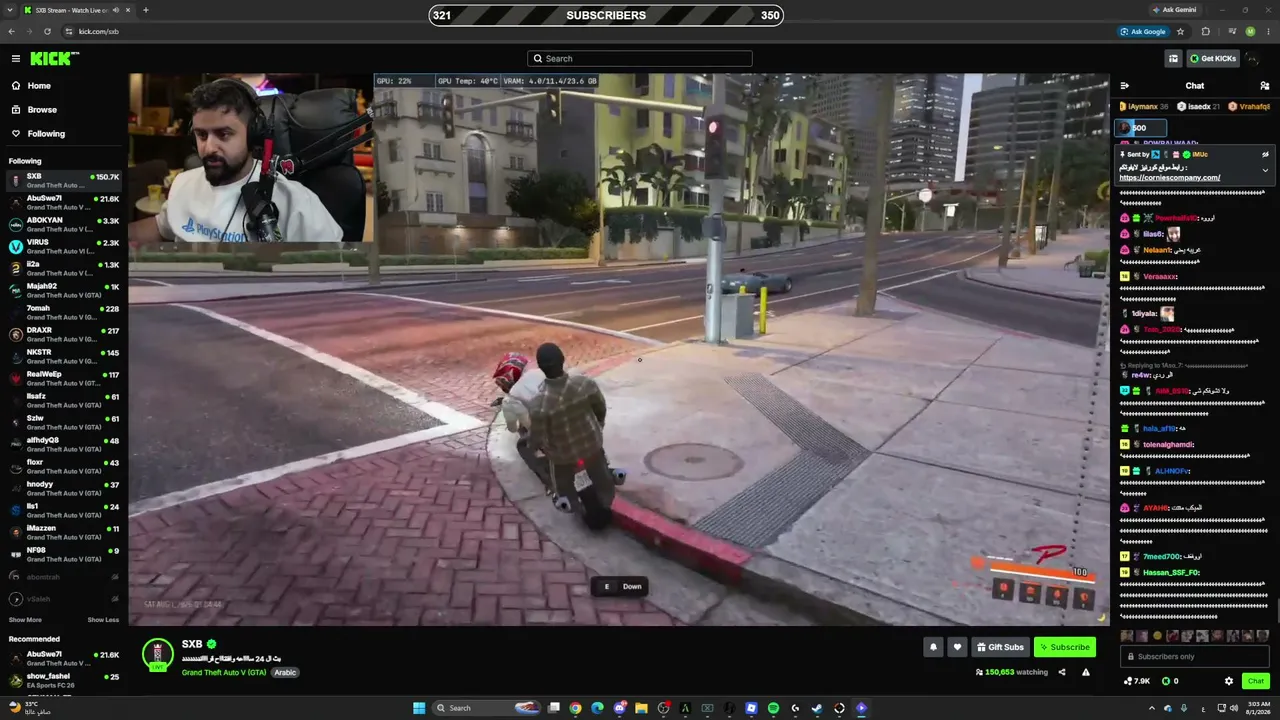Screen dimensions: 1280x720
Task: Open show_fashel in Recommended list
Action: click(x=64, y=681)
